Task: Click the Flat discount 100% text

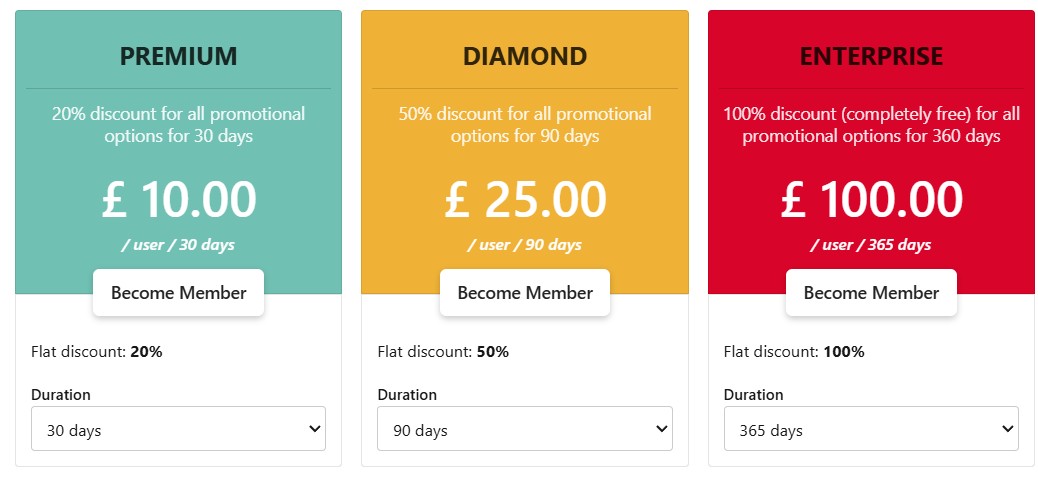Action: 793,352
